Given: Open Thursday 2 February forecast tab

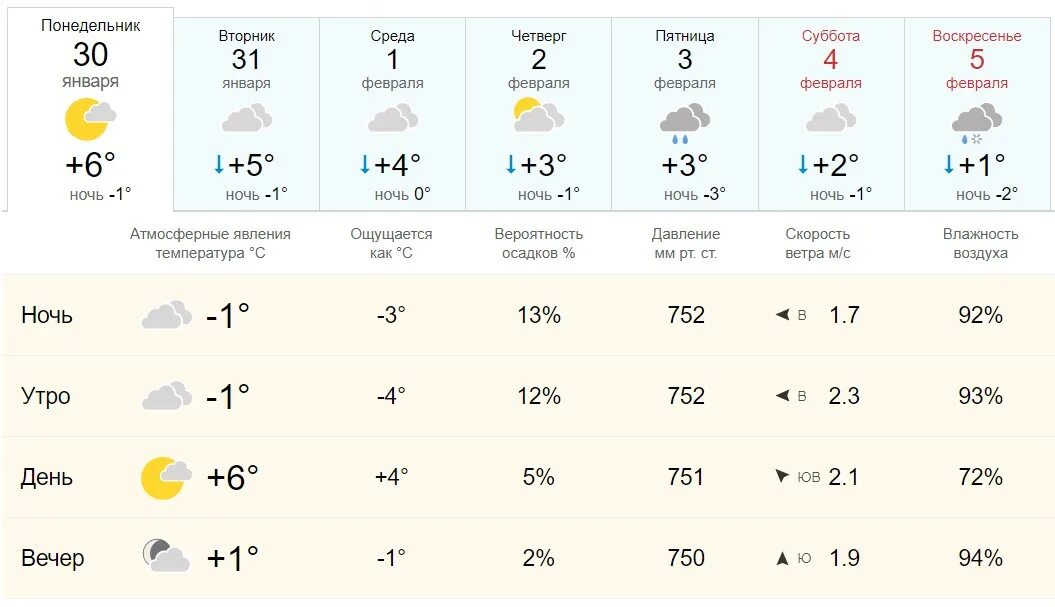Looking at the screenshot, I should 538,114.
